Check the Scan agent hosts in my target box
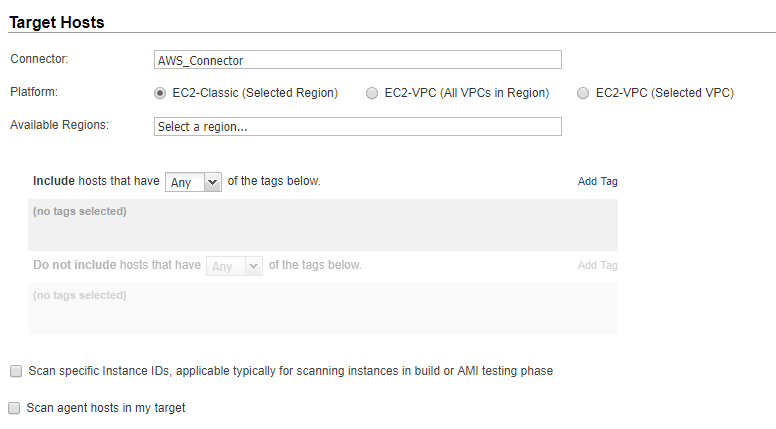This screenshot has width=776, height=429. coord(14,408)
